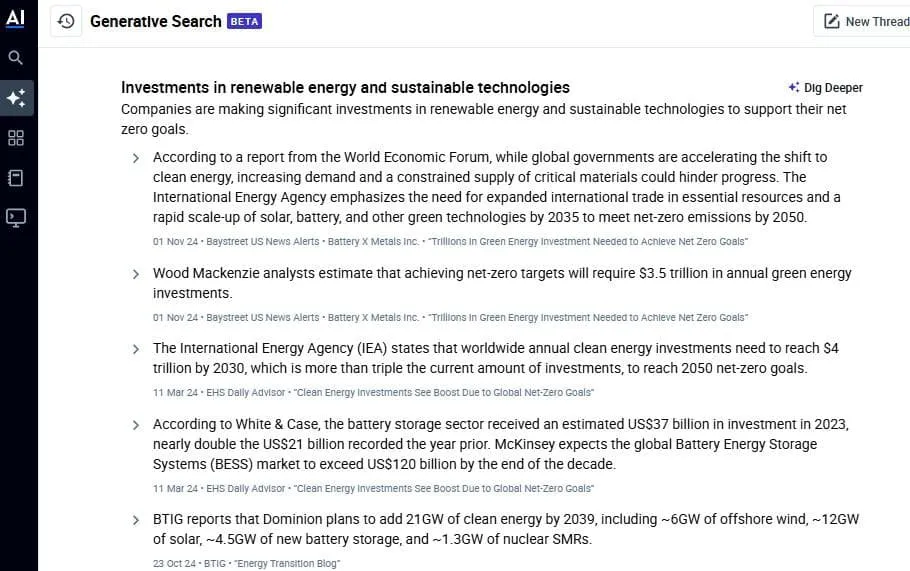Open thread history clock icon

[66, 21]
